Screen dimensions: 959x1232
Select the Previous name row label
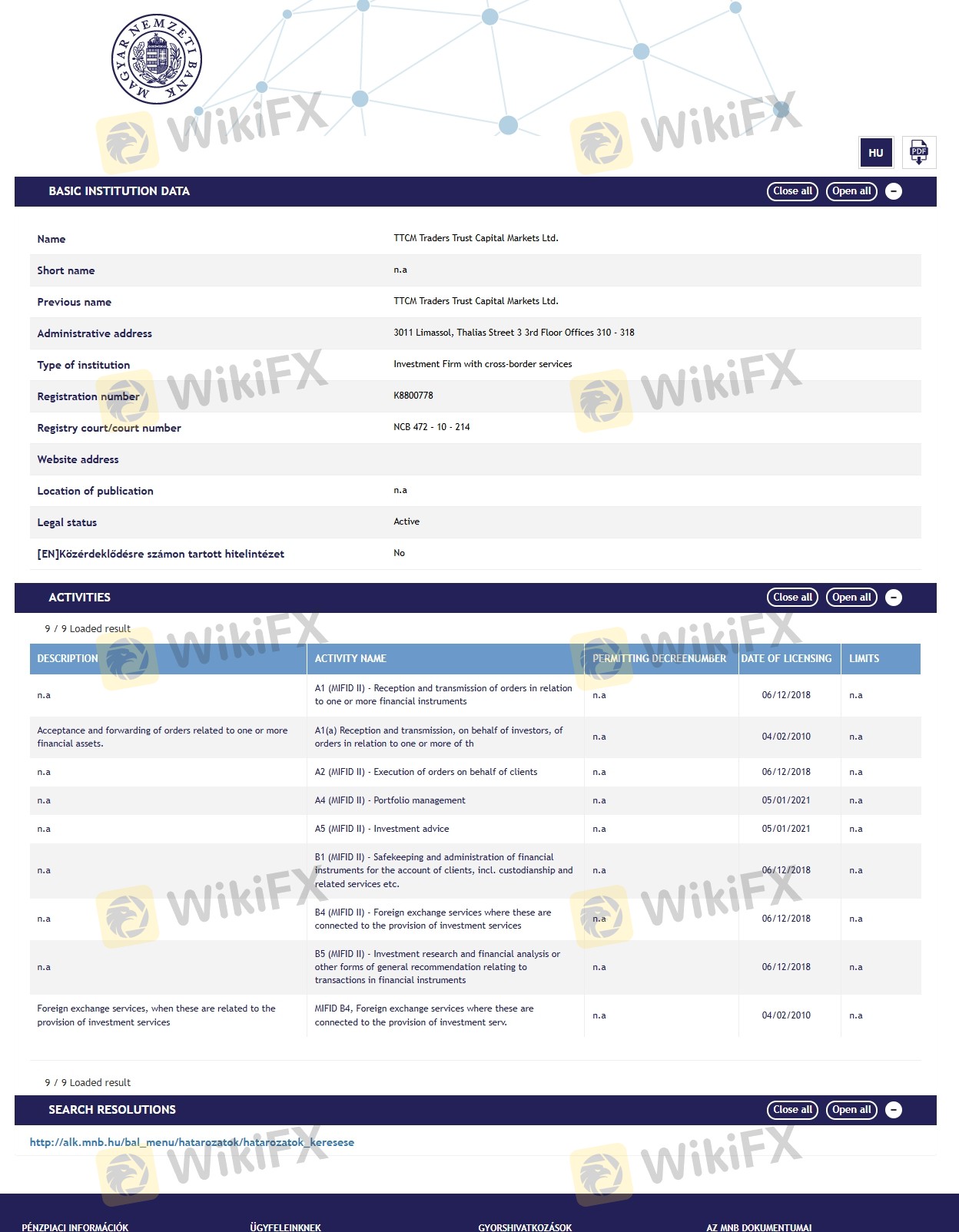(74, 302)
